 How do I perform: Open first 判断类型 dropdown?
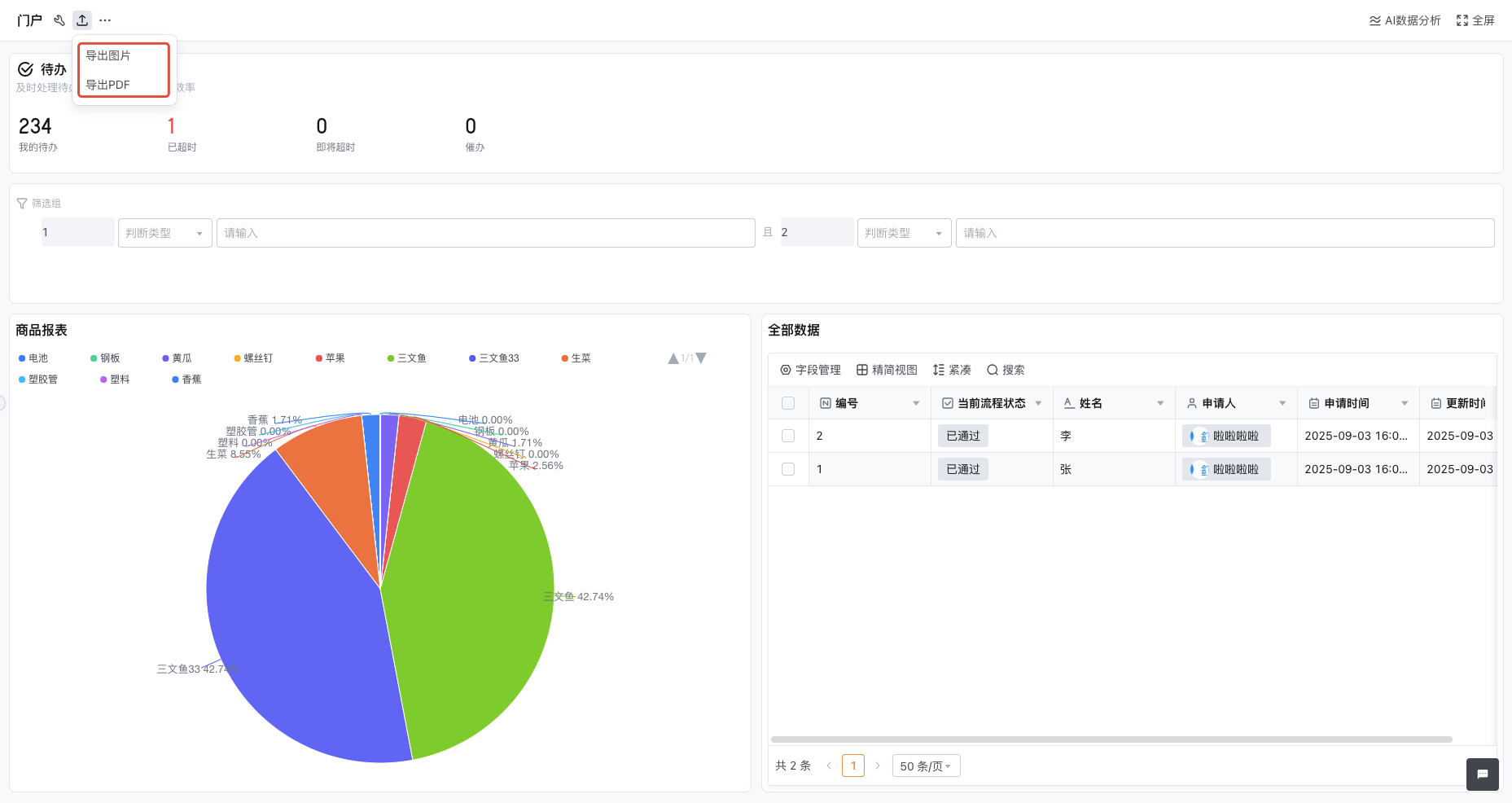[x=165, y=233]
